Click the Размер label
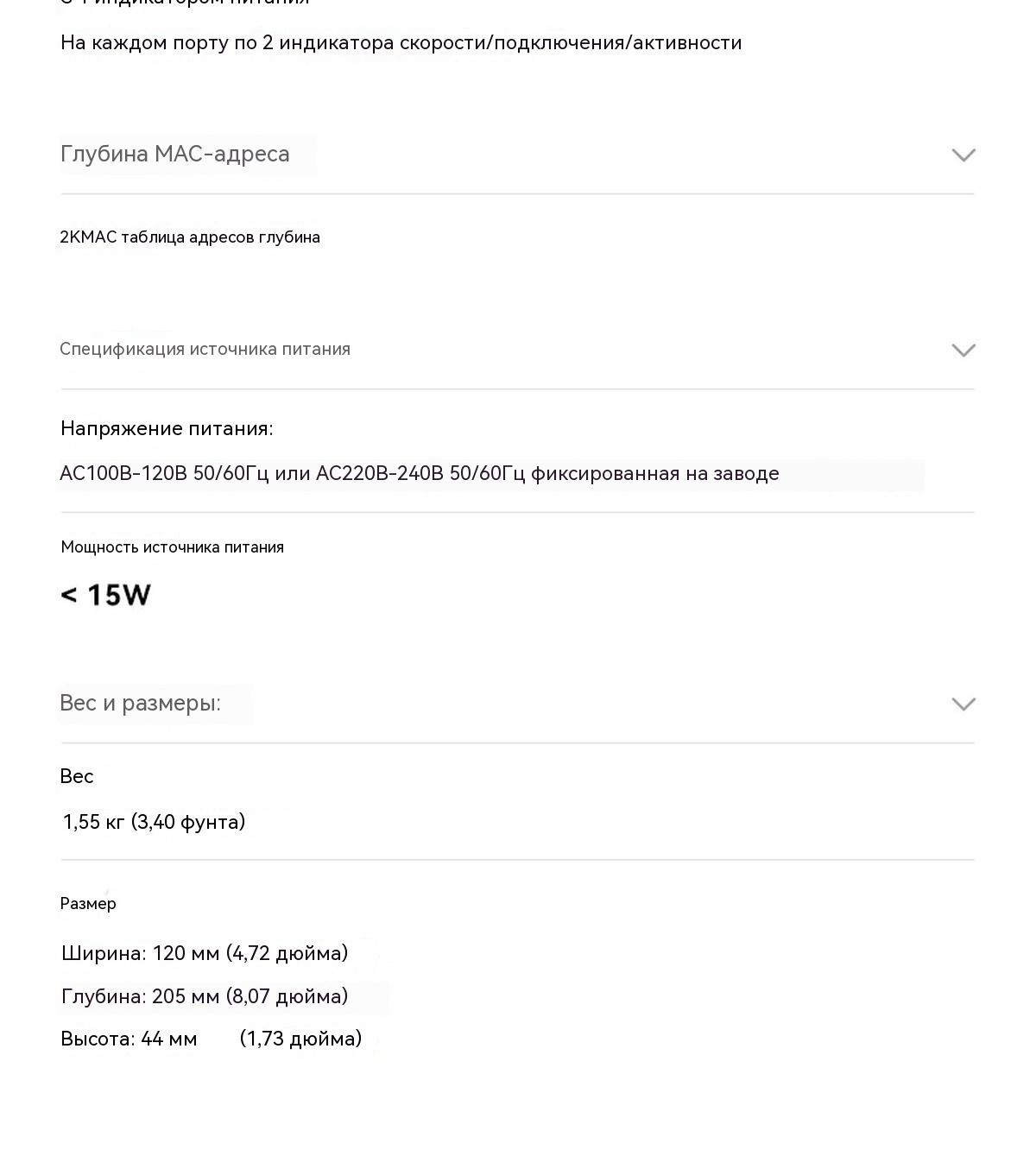The width and height of the screenshot is (1036, 1175). (x=88, y=904)
